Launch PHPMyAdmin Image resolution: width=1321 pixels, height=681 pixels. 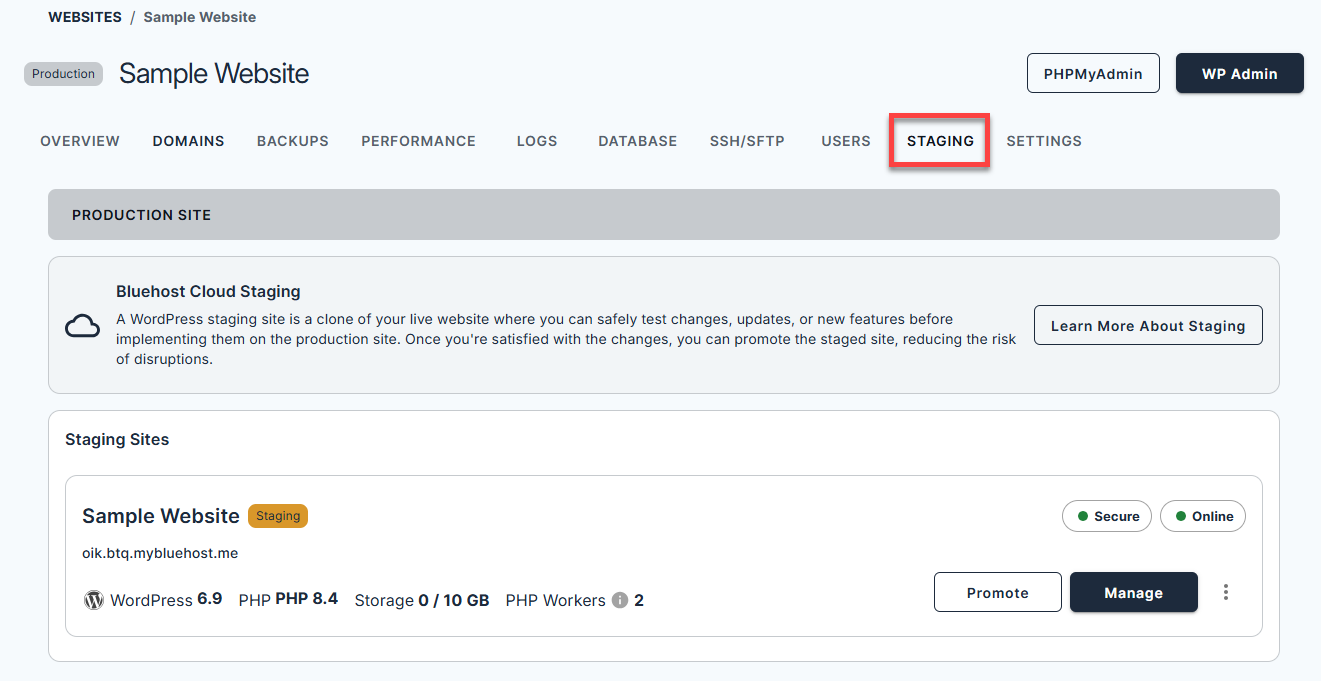(1093, 73)
